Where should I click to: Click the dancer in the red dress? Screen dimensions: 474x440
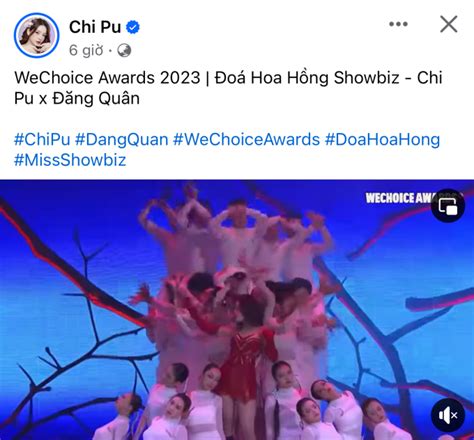[248, 362]
